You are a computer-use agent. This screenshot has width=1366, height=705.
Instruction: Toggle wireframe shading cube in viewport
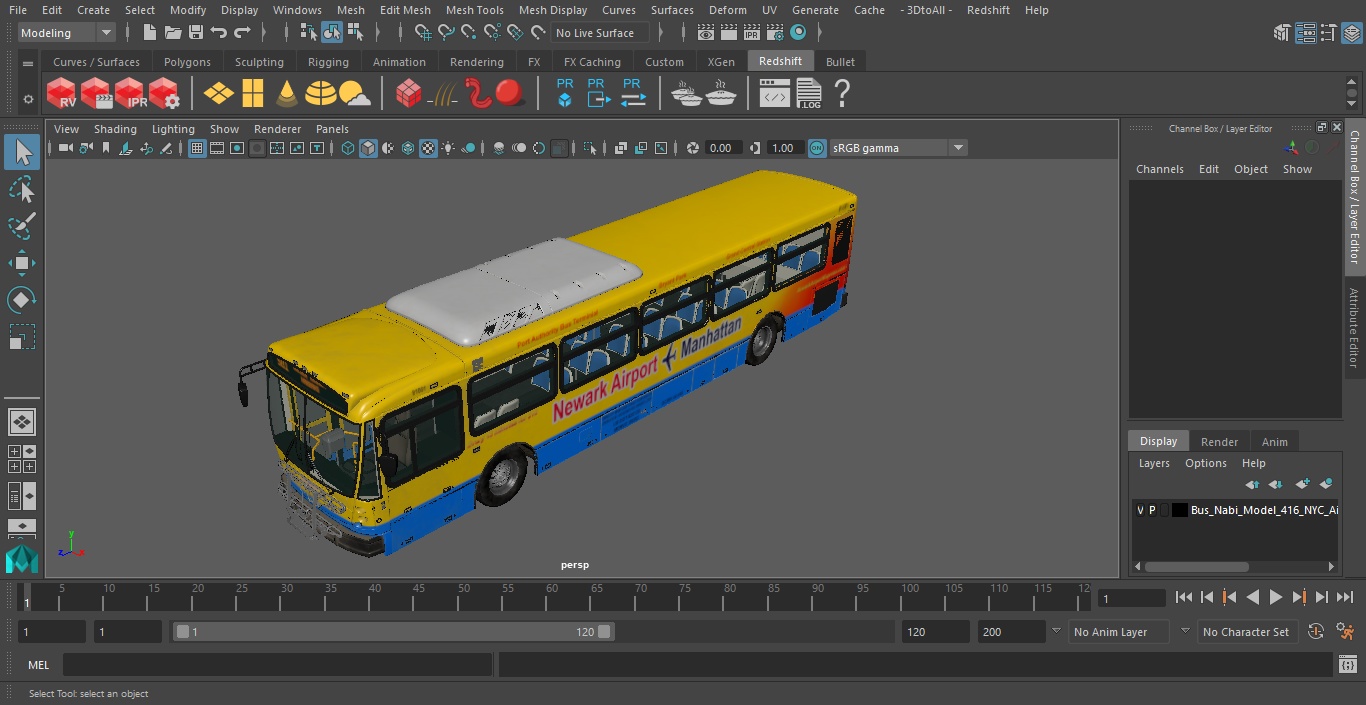pos(347,148)
